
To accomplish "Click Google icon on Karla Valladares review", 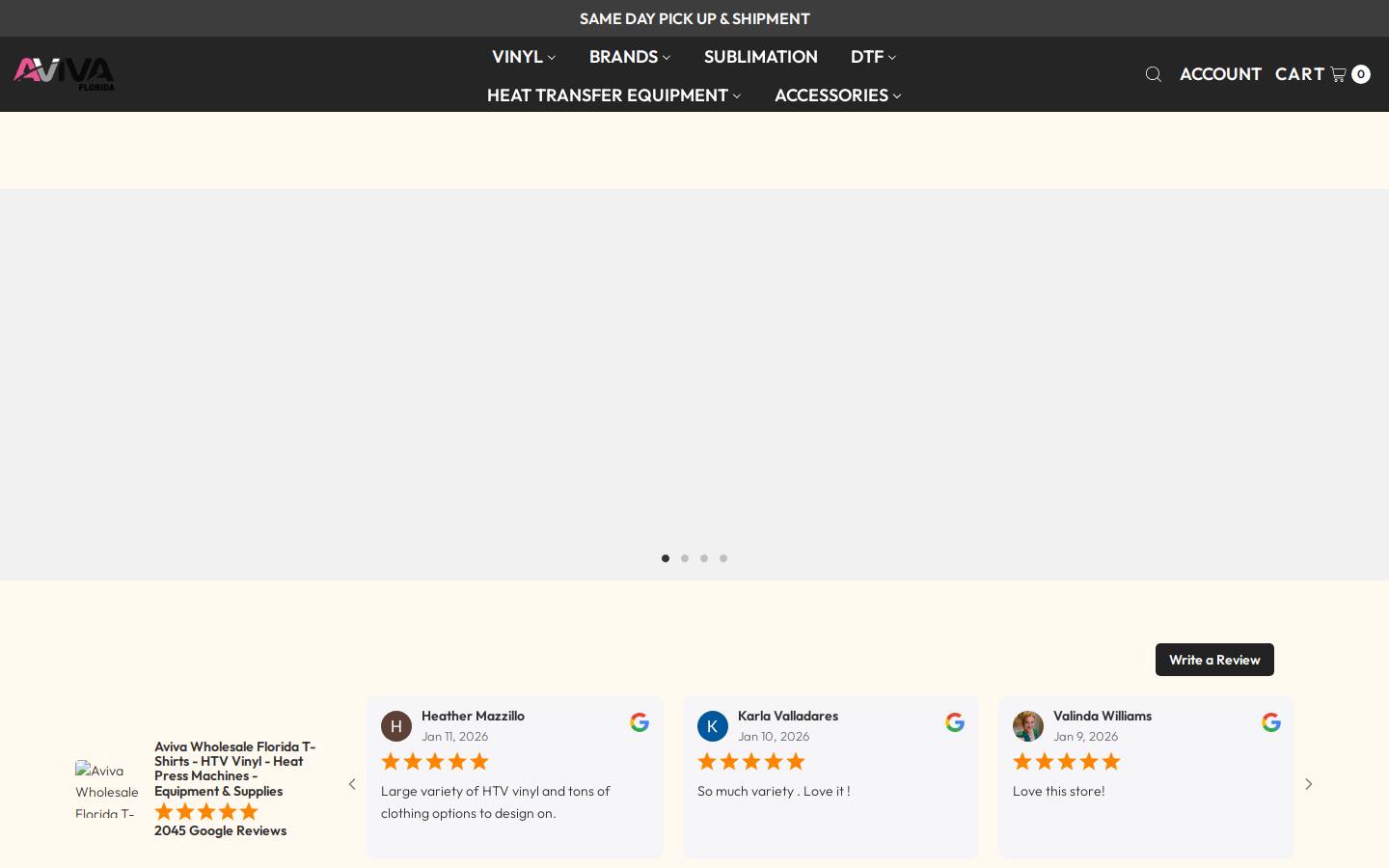I will pos(955,722).
